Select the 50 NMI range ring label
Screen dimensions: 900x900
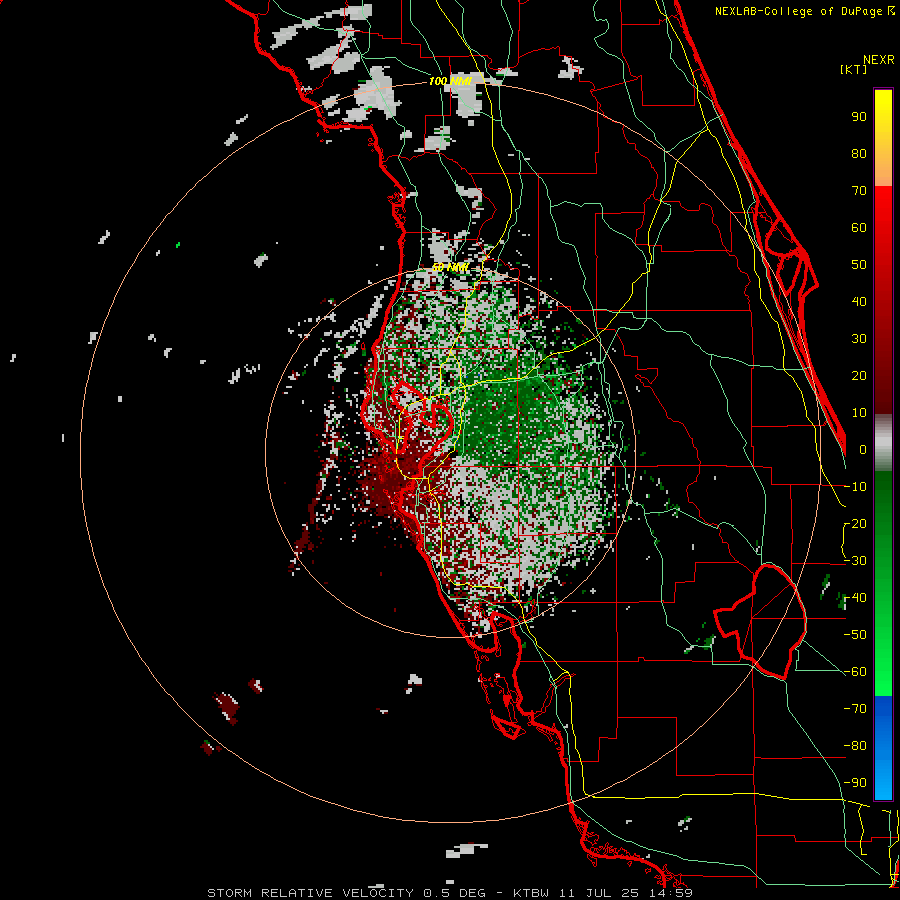(450, 267)
